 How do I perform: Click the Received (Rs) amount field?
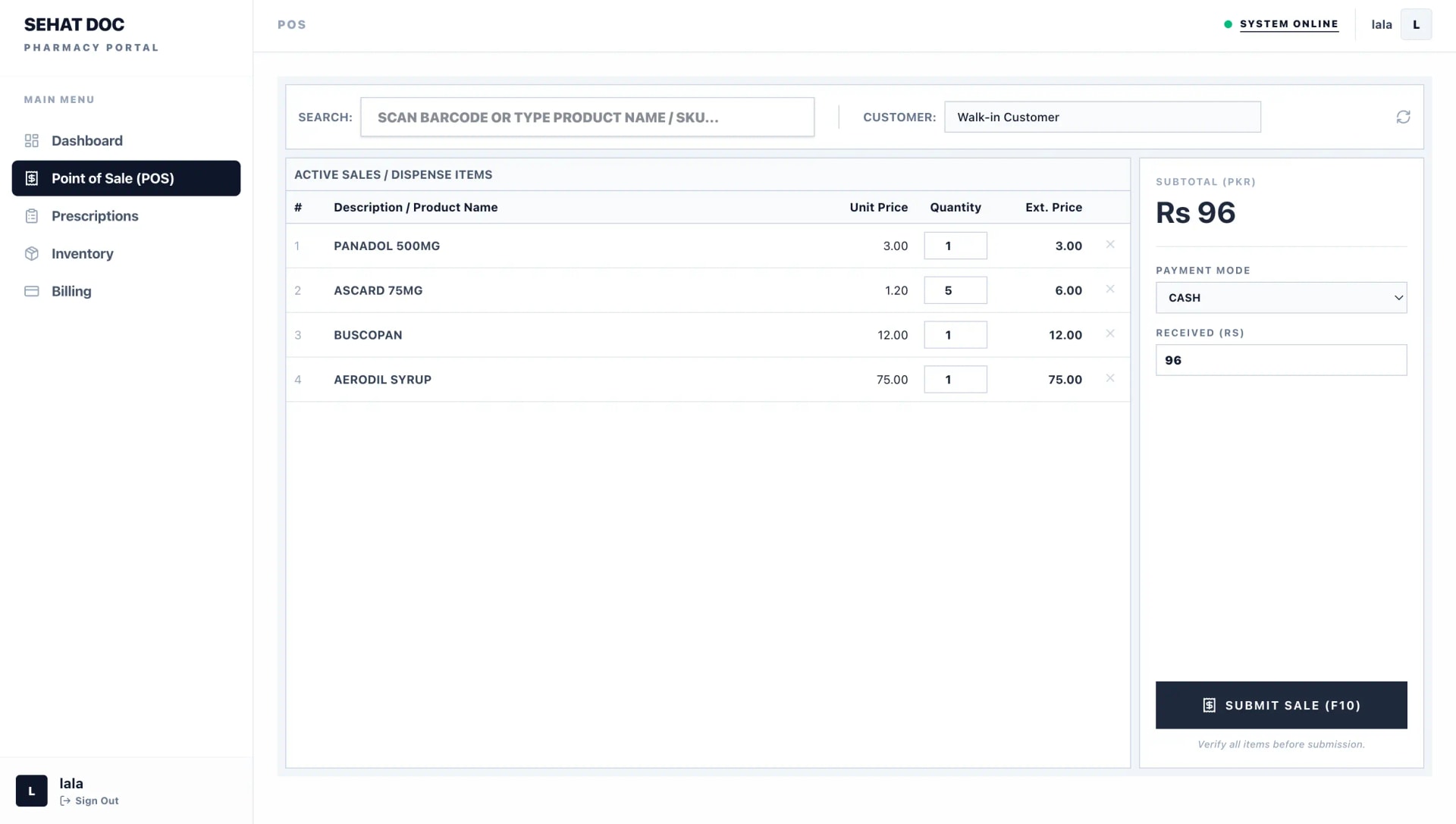[1281, 360]
